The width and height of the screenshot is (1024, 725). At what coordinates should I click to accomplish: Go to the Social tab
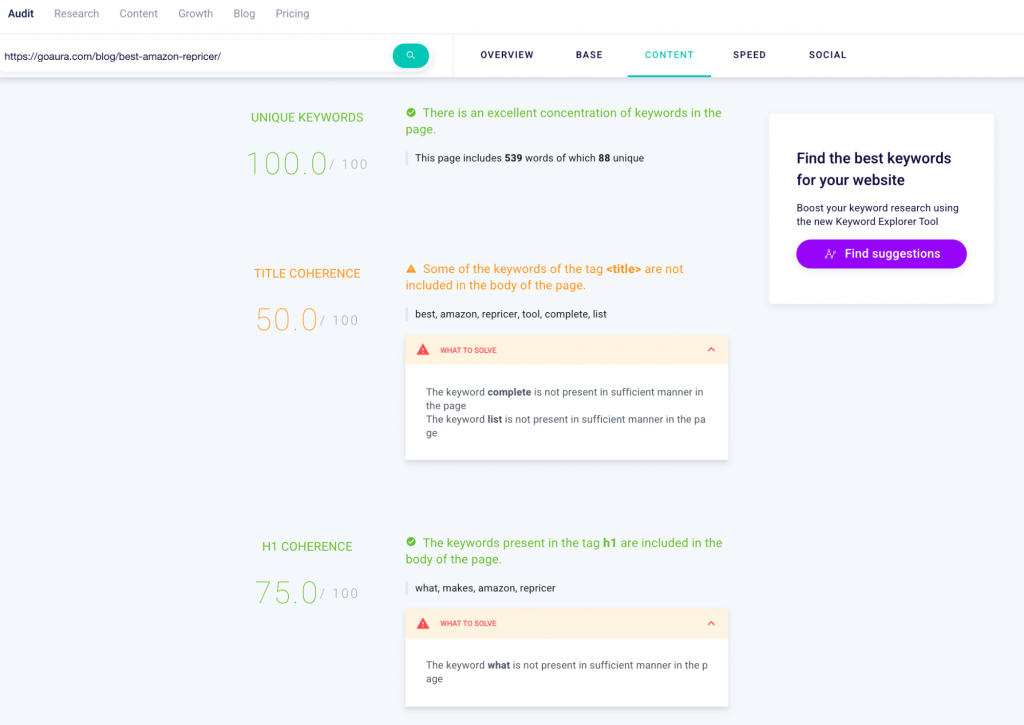coord(827,55)
